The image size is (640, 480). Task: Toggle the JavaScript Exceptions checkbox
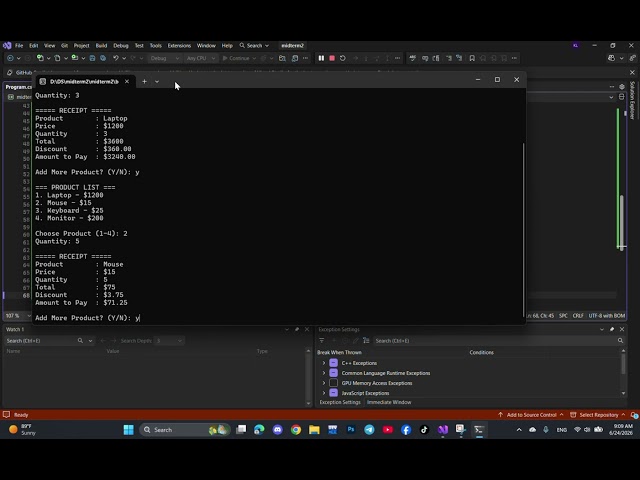pyautogui.click(x=333, y=393)
